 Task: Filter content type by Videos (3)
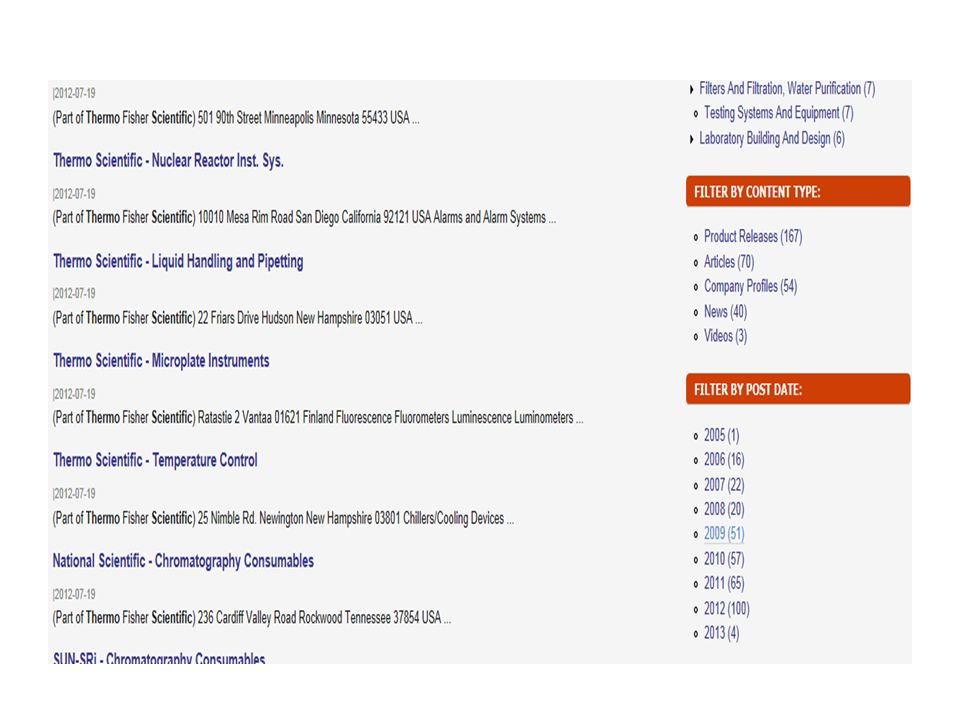point(725,336)
